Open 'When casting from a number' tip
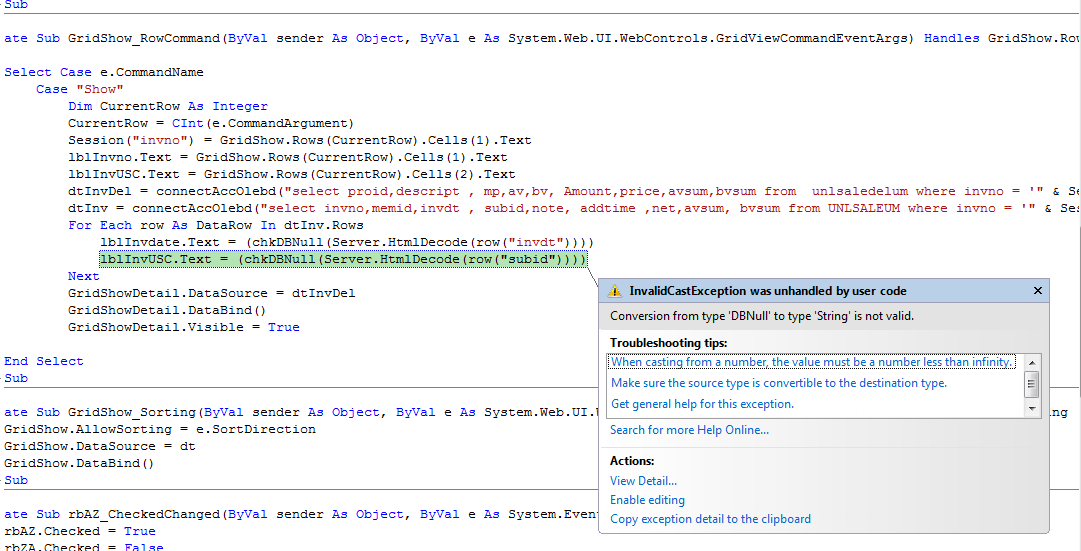The image size is (1081, 551). coord(812,361)
